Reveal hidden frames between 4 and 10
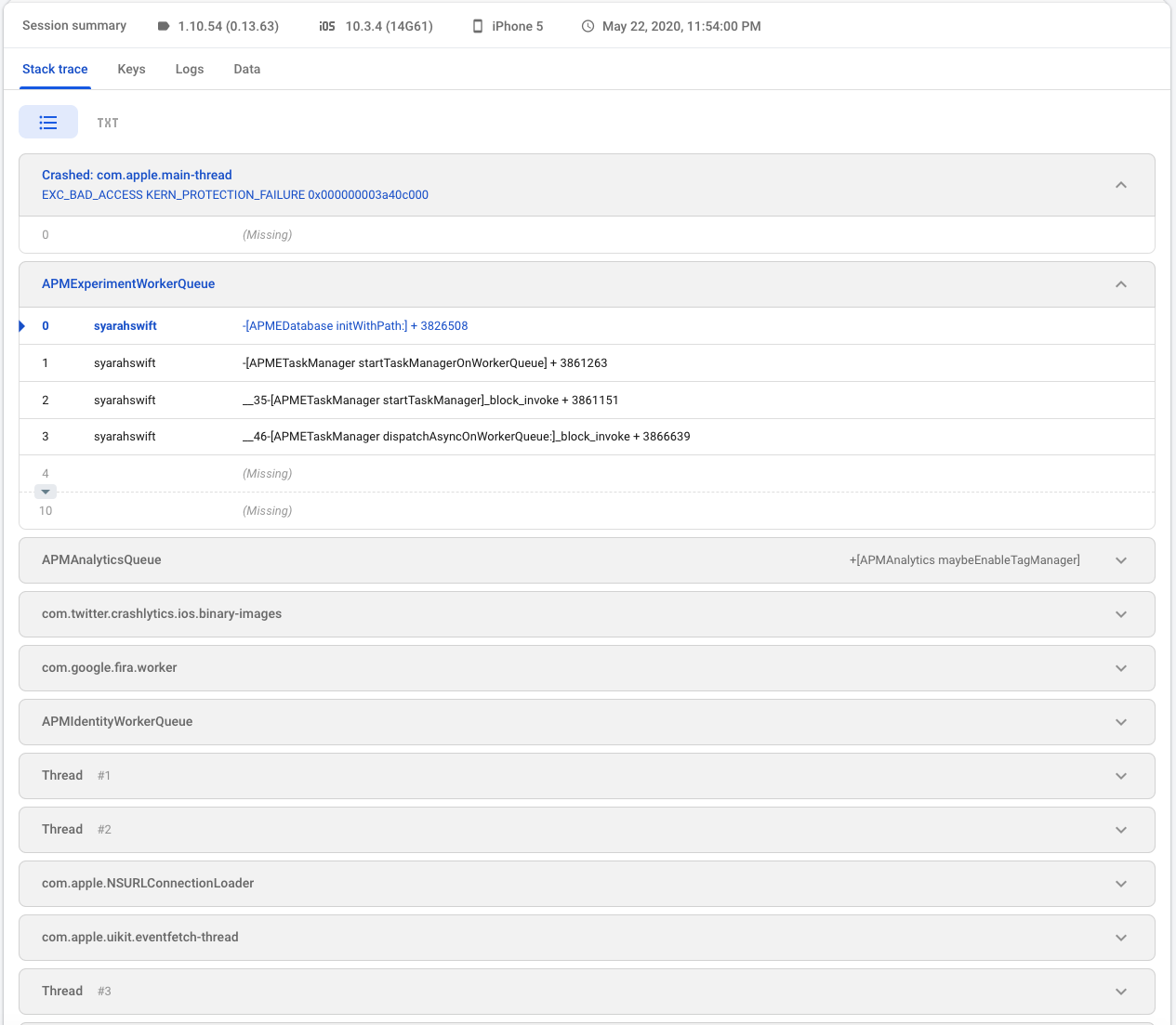The image size is (1176, 1025). (45, 491)
